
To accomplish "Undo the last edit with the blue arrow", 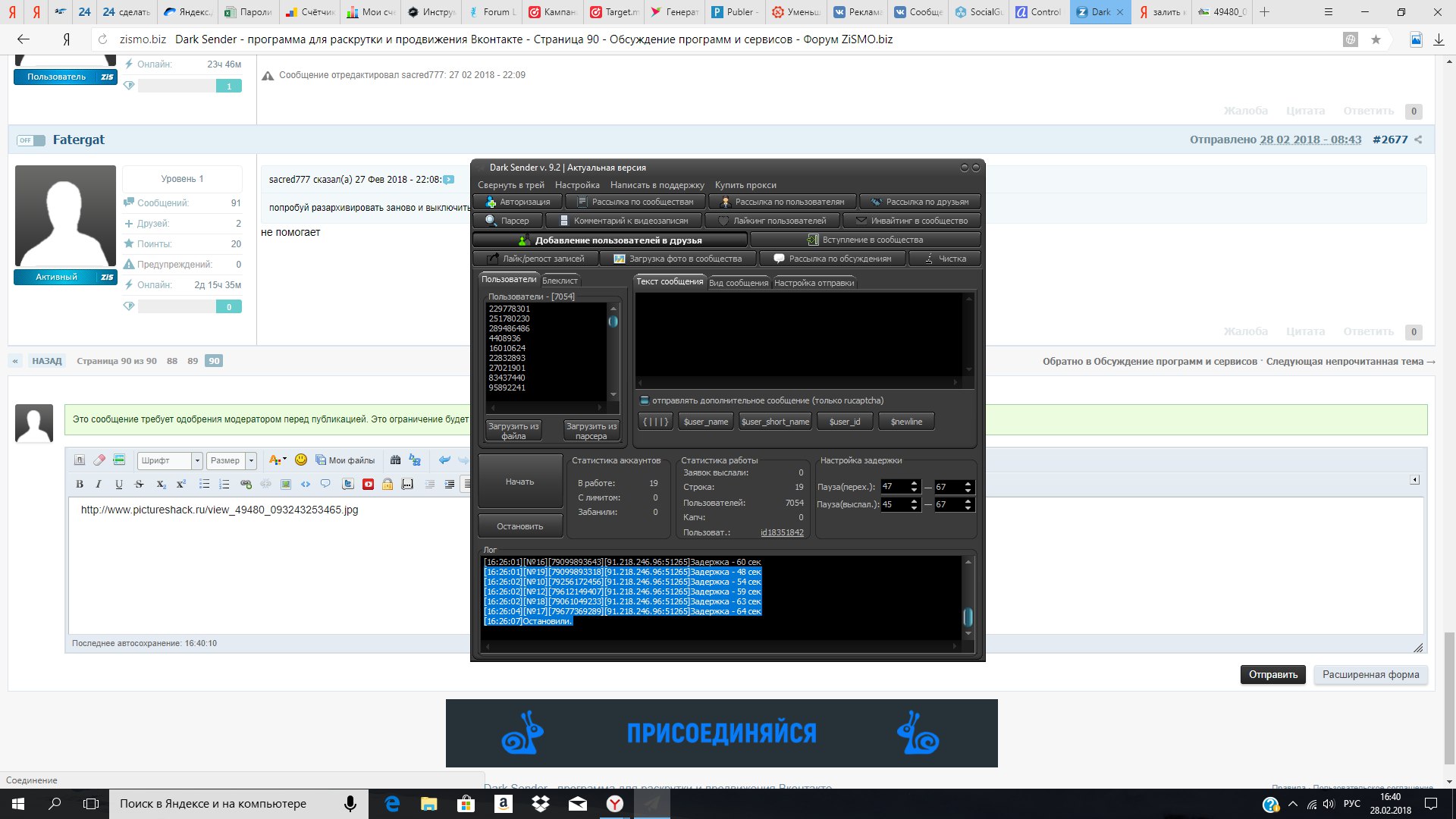I will (x=444, y=460).
